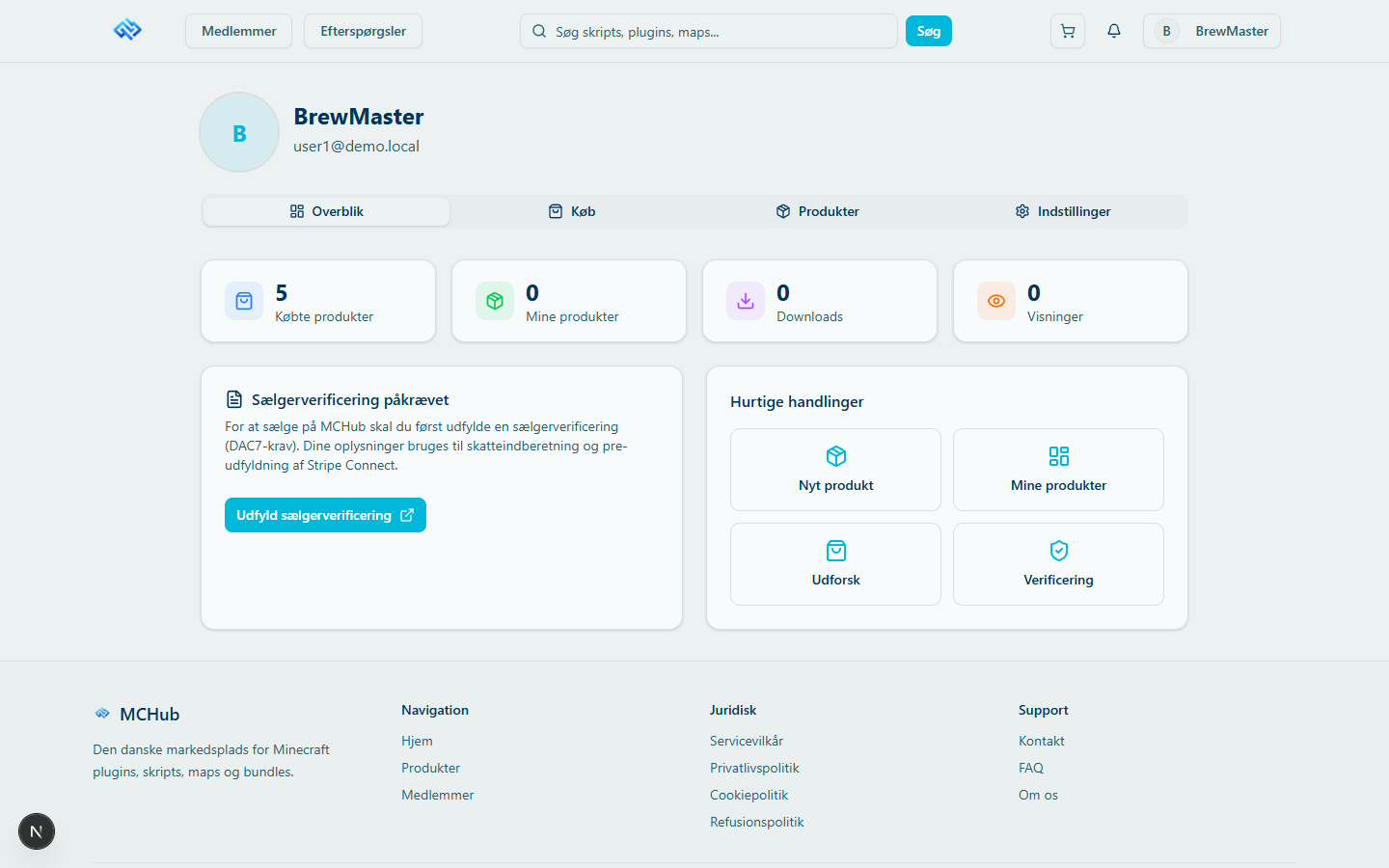Open the Servicevilkår link
The height and width of the screenshot is (868, 1389).
point(747,741)
